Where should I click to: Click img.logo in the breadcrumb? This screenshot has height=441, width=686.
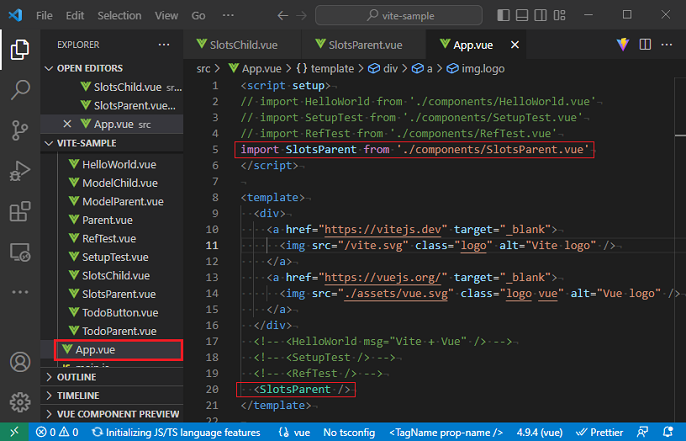pyautogui.click(x=476, y=69)
